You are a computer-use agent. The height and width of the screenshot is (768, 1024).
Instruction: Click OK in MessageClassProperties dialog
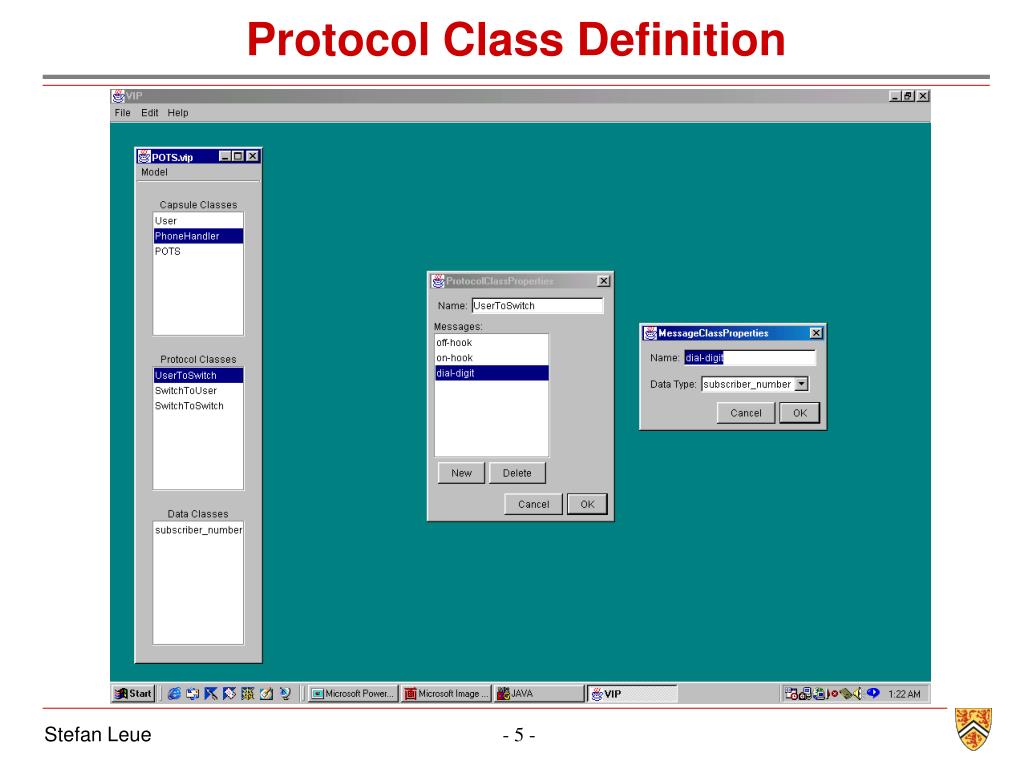pyautogui.click(x=800, y=413)
